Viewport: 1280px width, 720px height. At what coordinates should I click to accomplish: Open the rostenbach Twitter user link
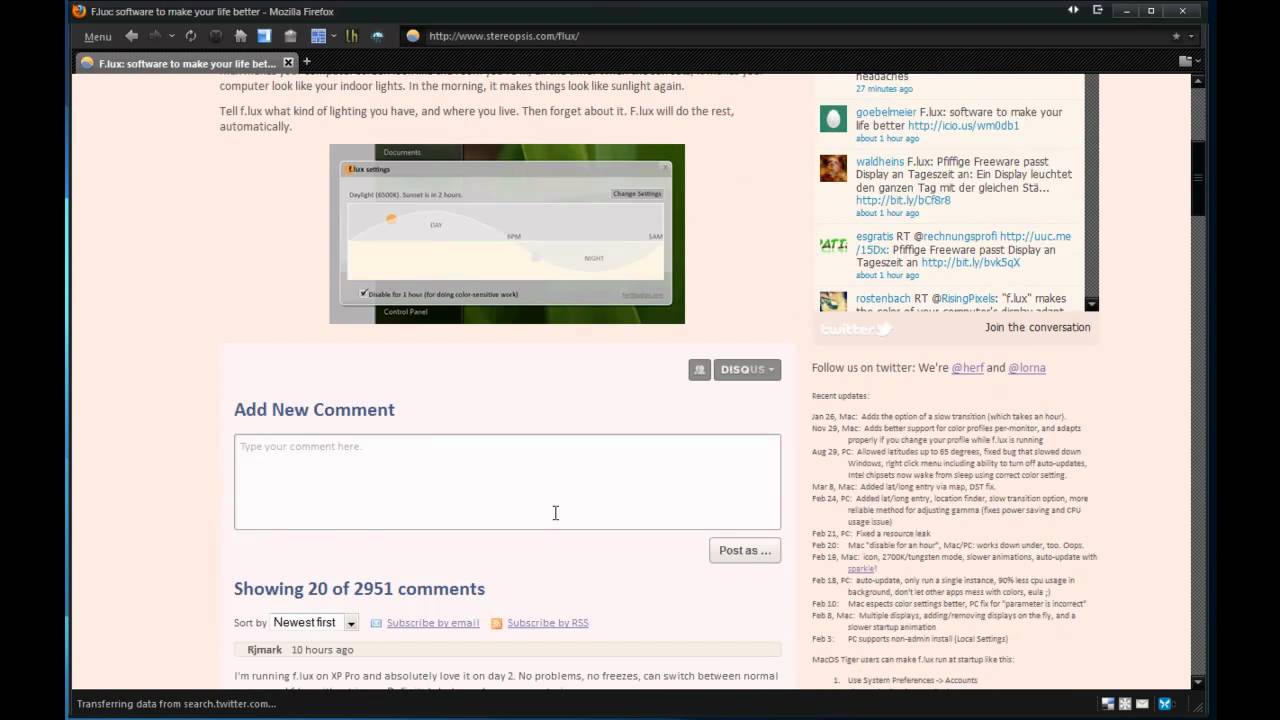click(x=883, y=299)
